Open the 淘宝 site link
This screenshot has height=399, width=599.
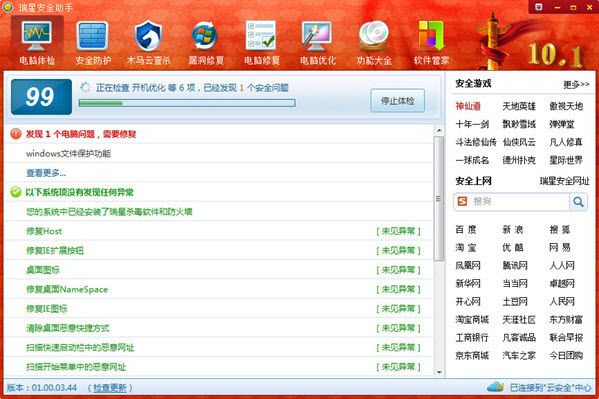click(466, 247)
